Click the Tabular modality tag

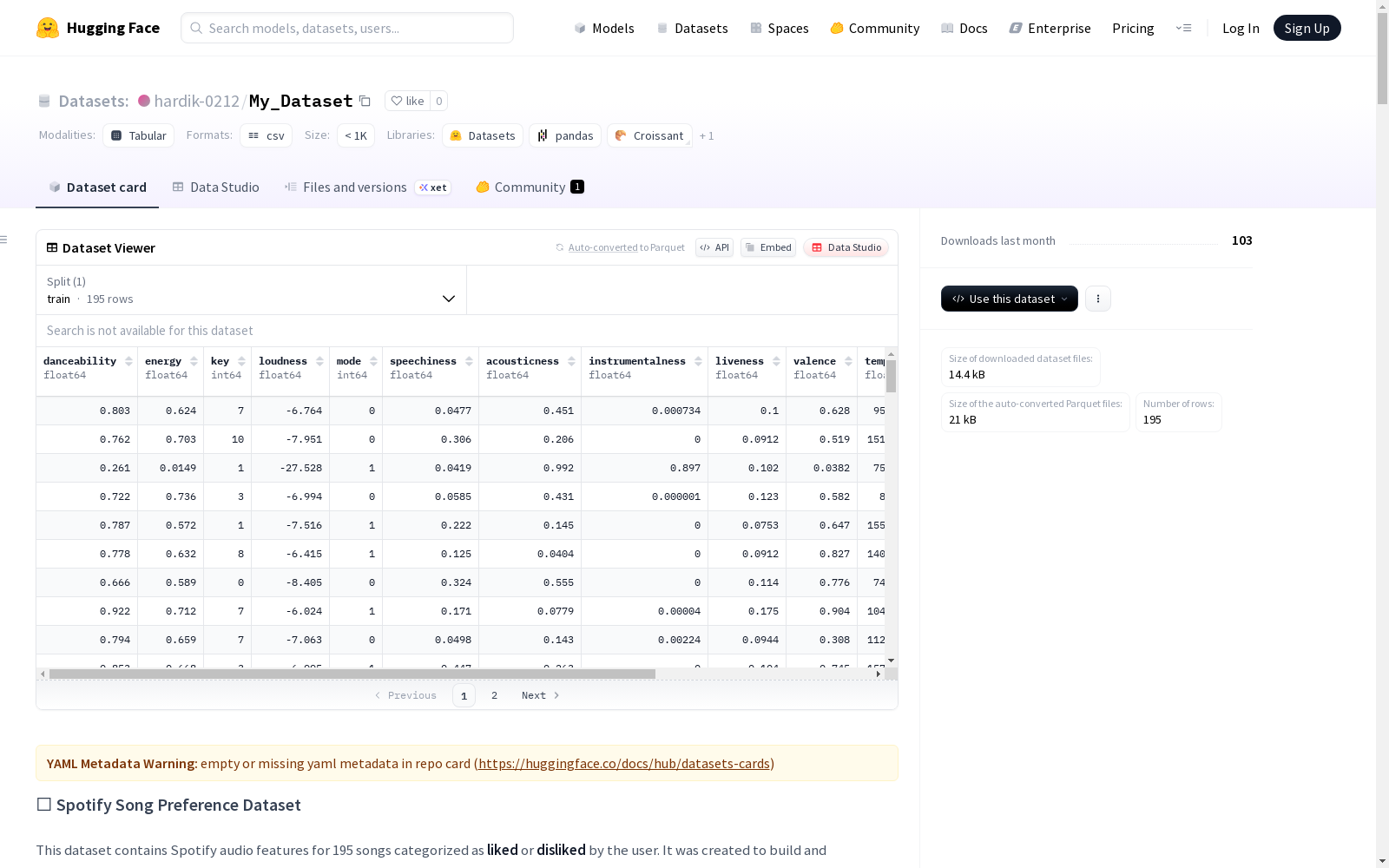pos(139,135)
